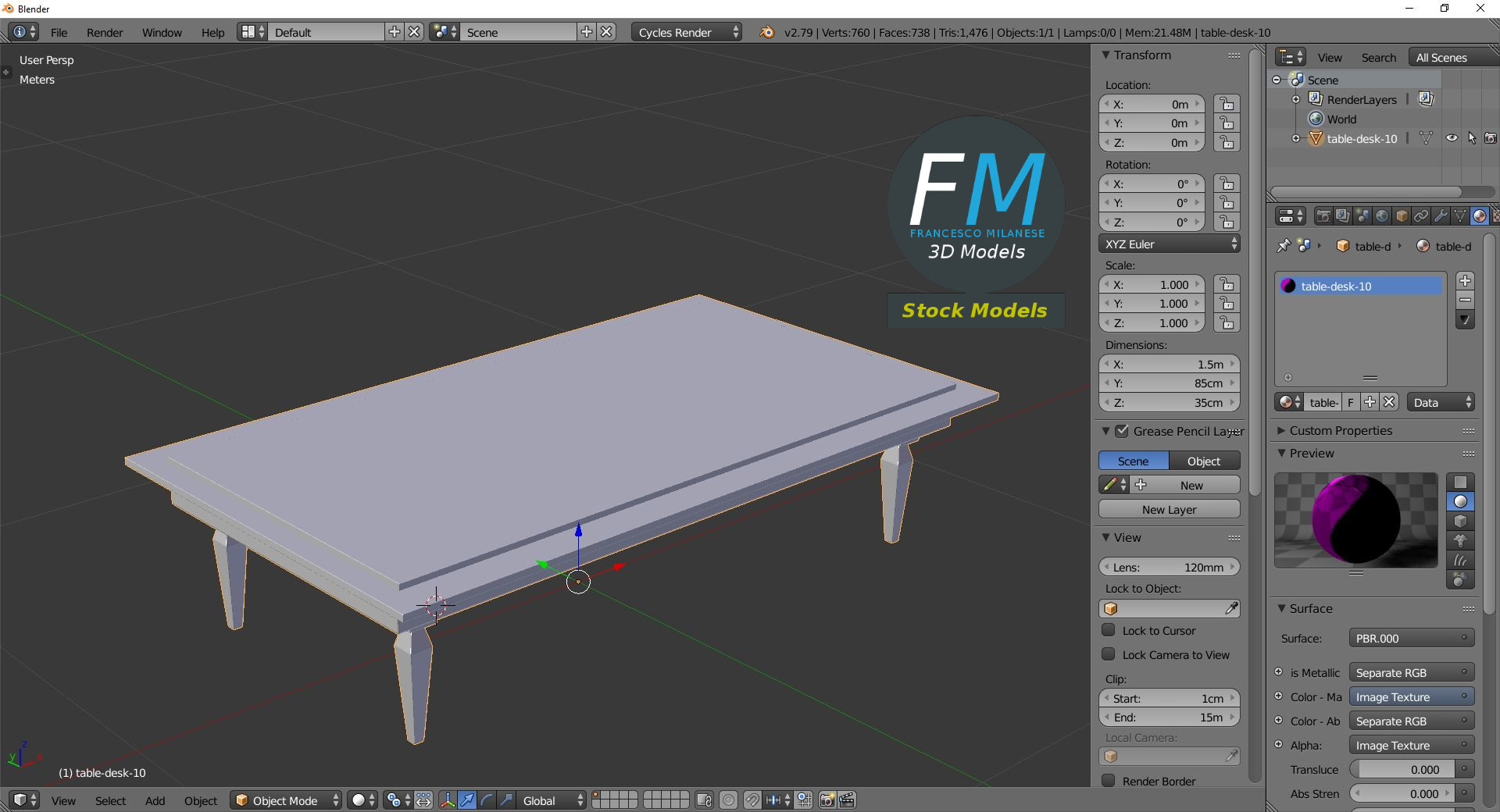1500x812 pixels.
Task: Check the Lock to Cursor option
Action: [x=1109, y=631]
